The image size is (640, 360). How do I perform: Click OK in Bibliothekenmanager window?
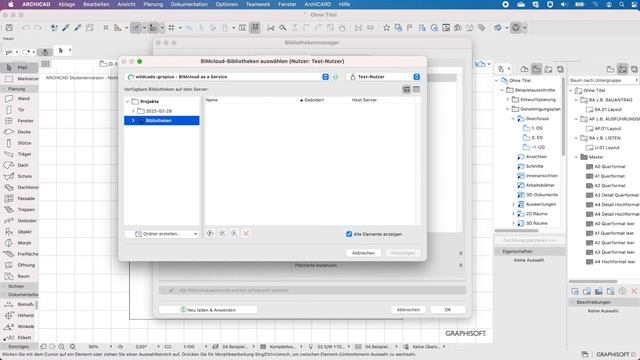[x=448, y=310]
